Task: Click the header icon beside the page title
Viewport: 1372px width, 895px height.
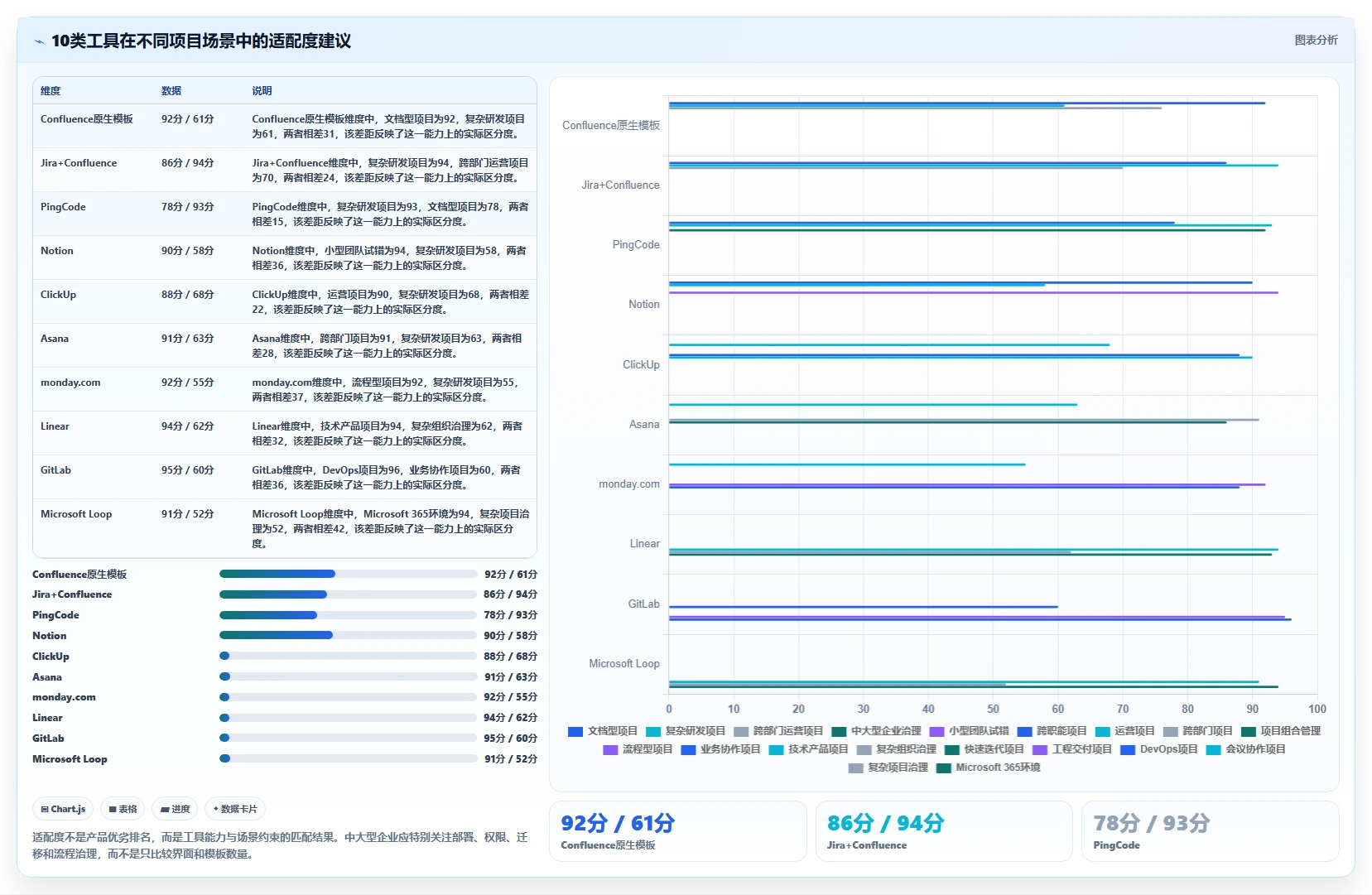Action: [39, 41]
